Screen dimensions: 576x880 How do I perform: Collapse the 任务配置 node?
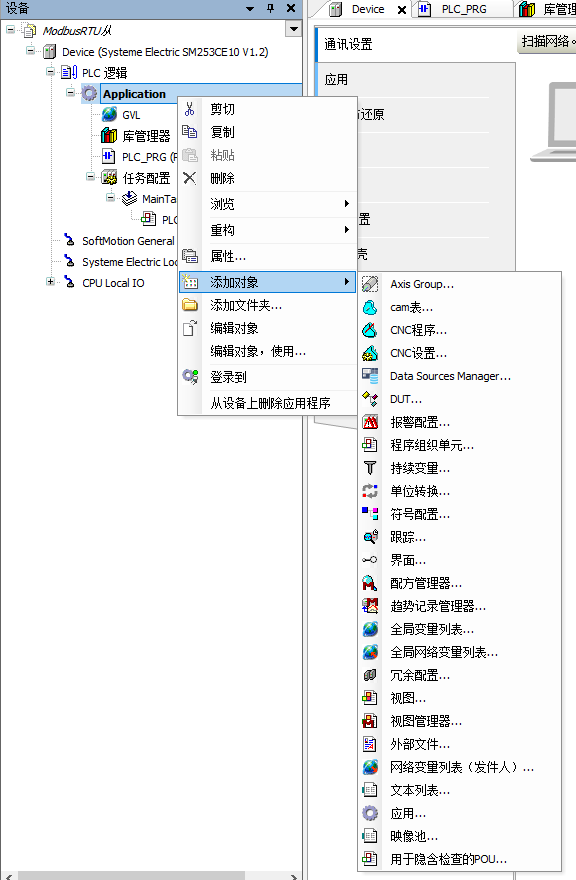[x=90, y=176]
